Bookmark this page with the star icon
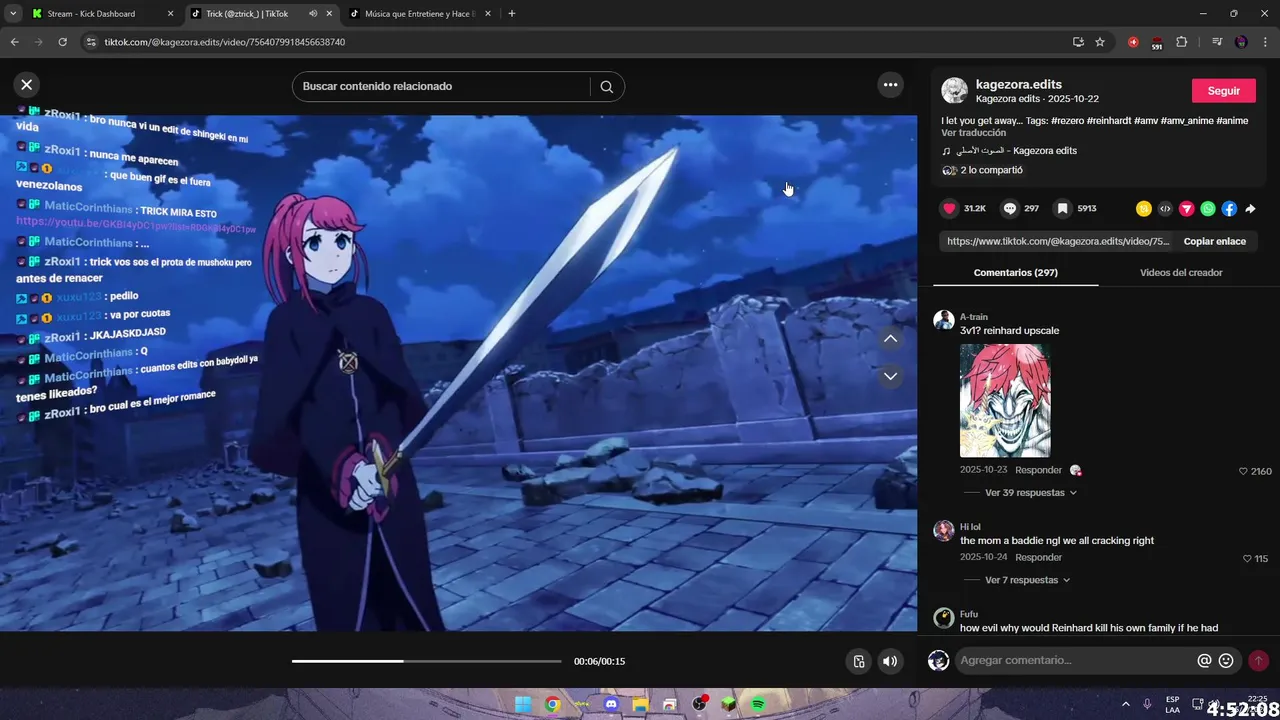Image resolution: width=1280 pixels, height=720 pixels. (1100, 42)
